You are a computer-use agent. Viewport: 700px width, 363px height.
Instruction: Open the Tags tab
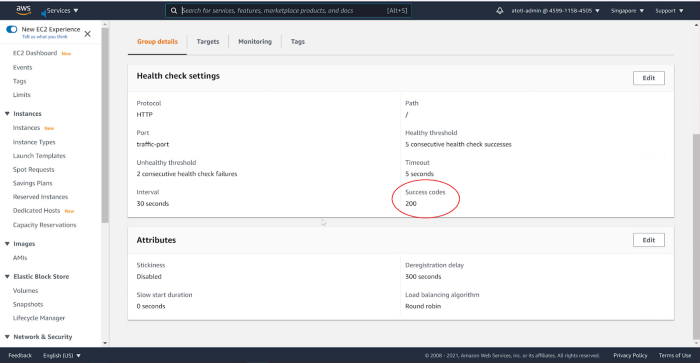click(x=298, y=42)
